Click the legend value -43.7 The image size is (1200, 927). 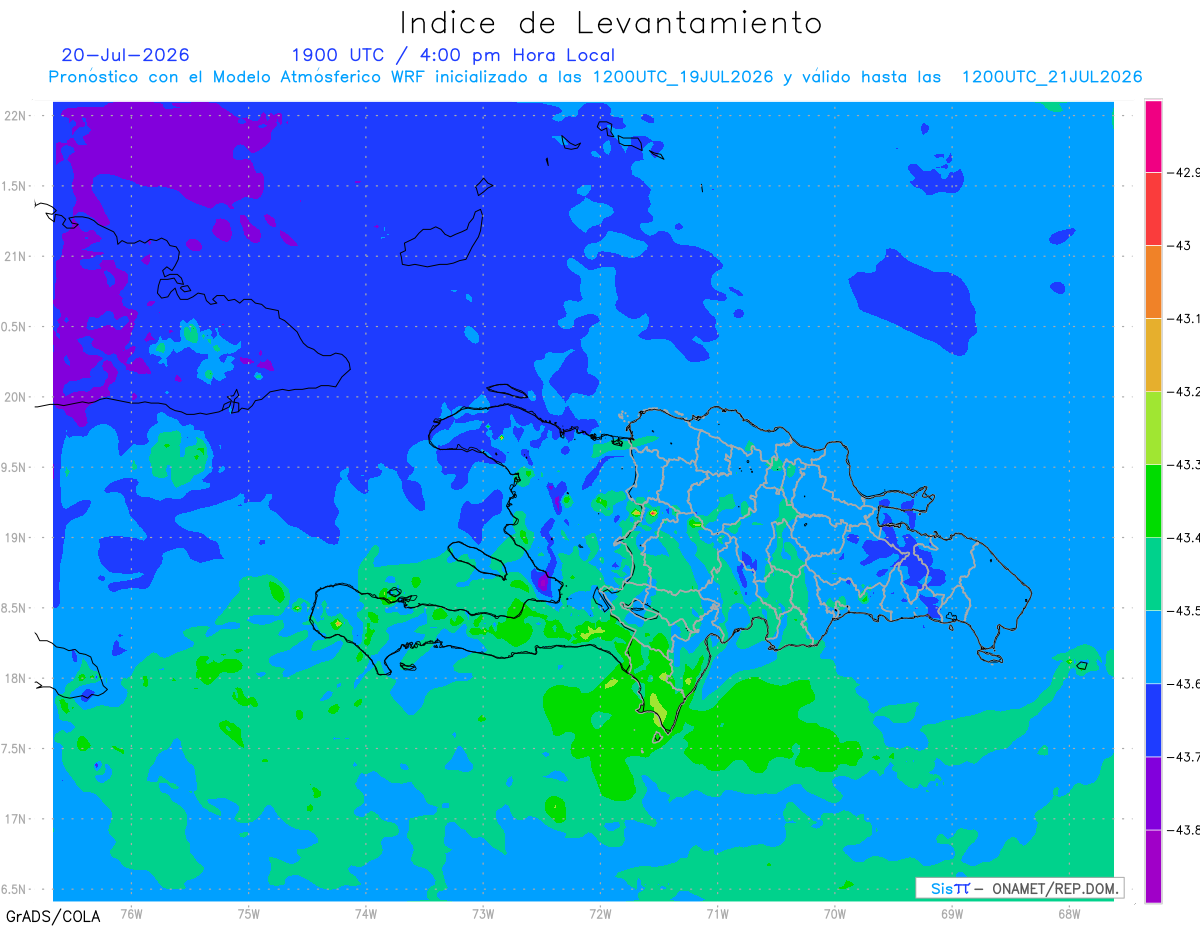click(1183, 756)
